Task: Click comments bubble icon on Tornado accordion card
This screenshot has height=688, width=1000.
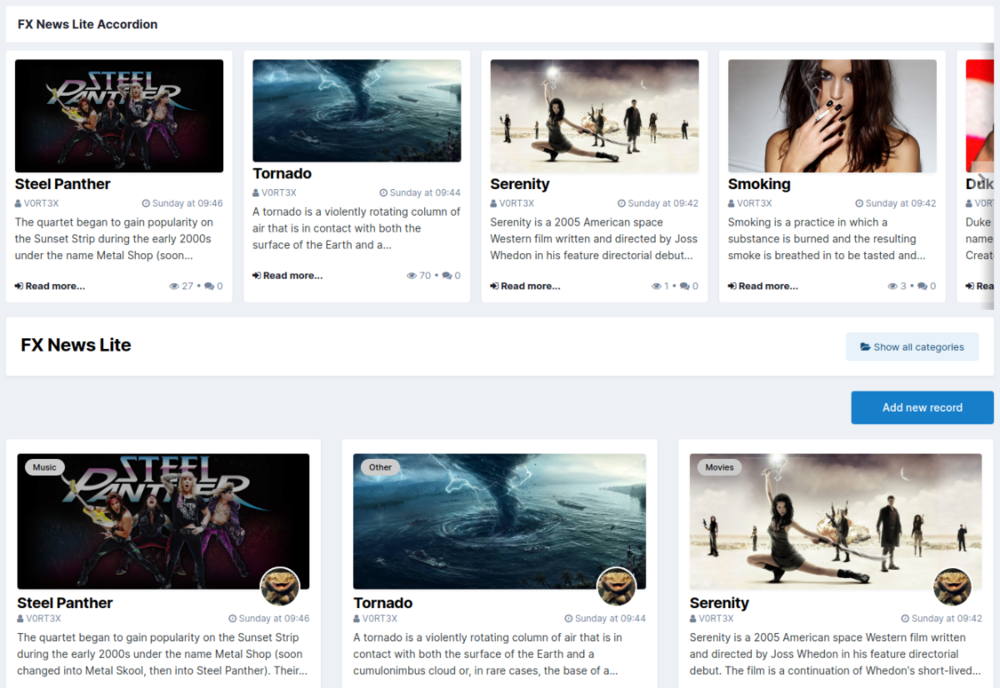Action: [446, 275]
